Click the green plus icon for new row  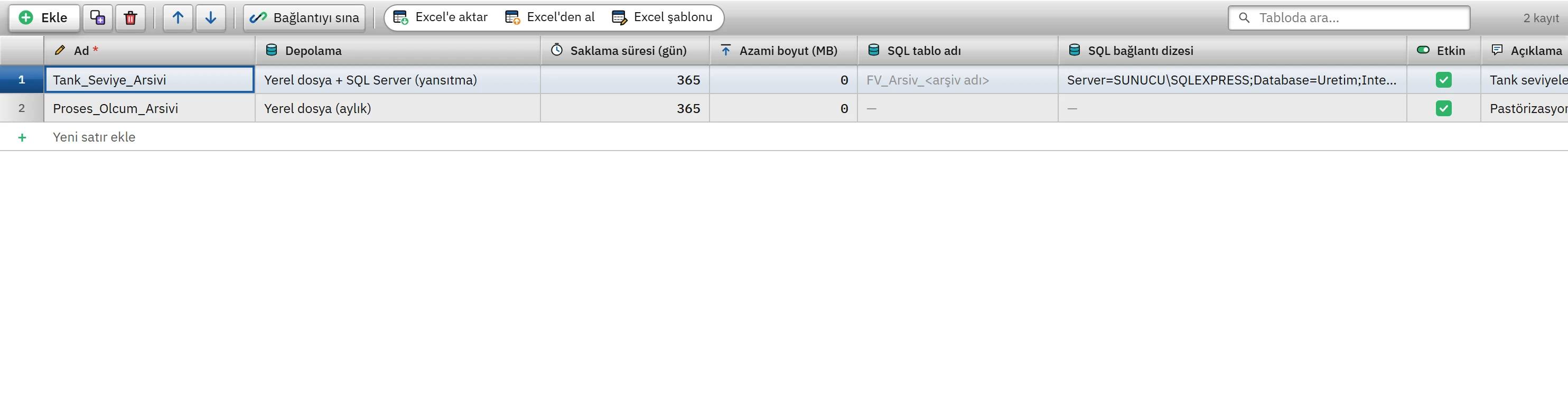pyautogui.click(x=22, y=137)
